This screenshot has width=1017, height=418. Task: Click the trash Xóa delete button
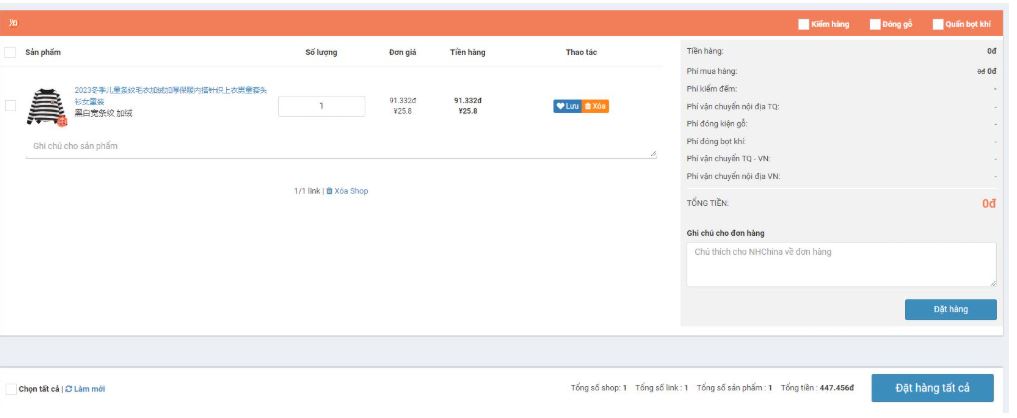(595, 106)
